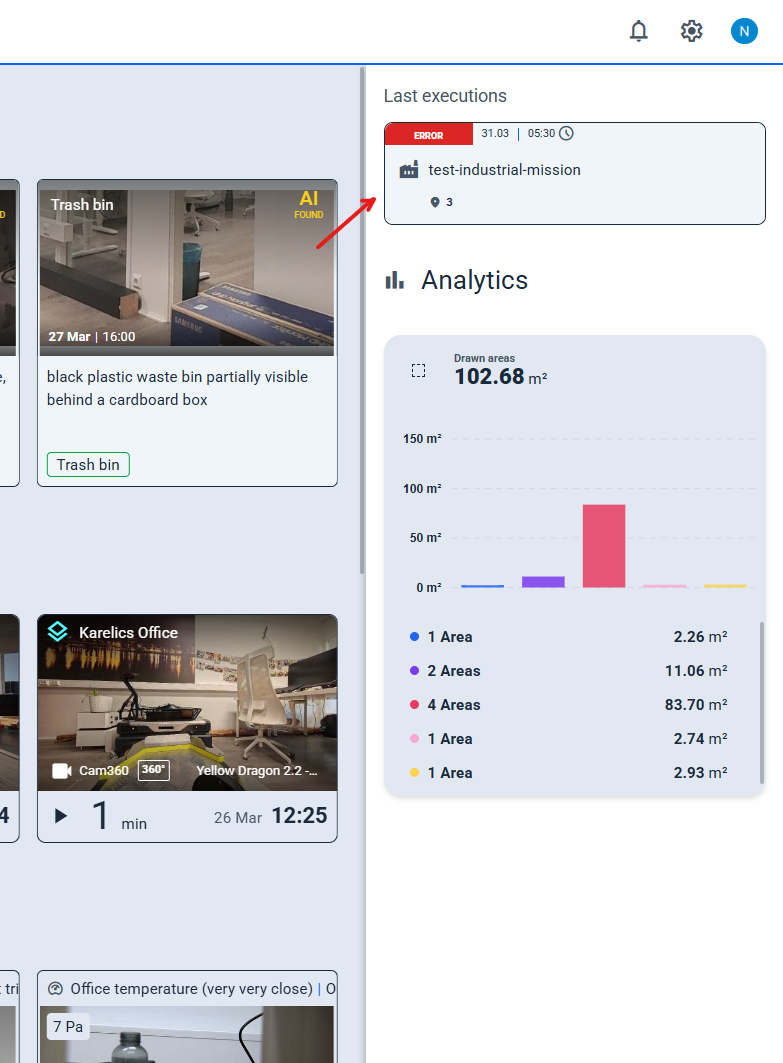The image size is (783, 1063).
Task: Click the purple 2 Areas chart bar
Action: [x=543, y=582]
